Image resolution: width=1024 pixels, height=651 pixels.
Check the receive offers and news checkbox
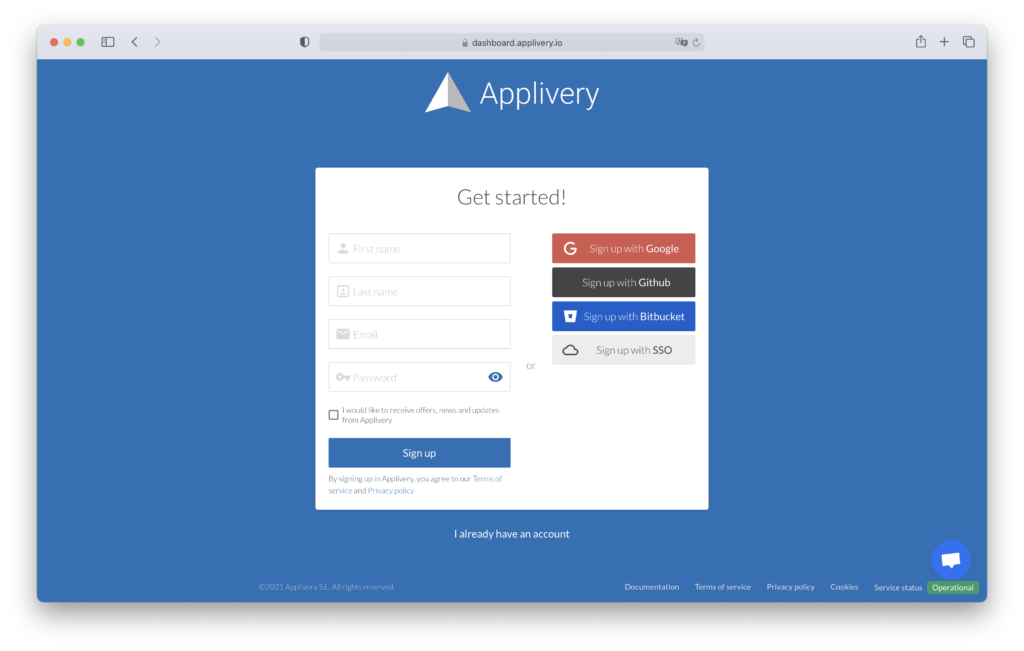(x=334, y=415)
